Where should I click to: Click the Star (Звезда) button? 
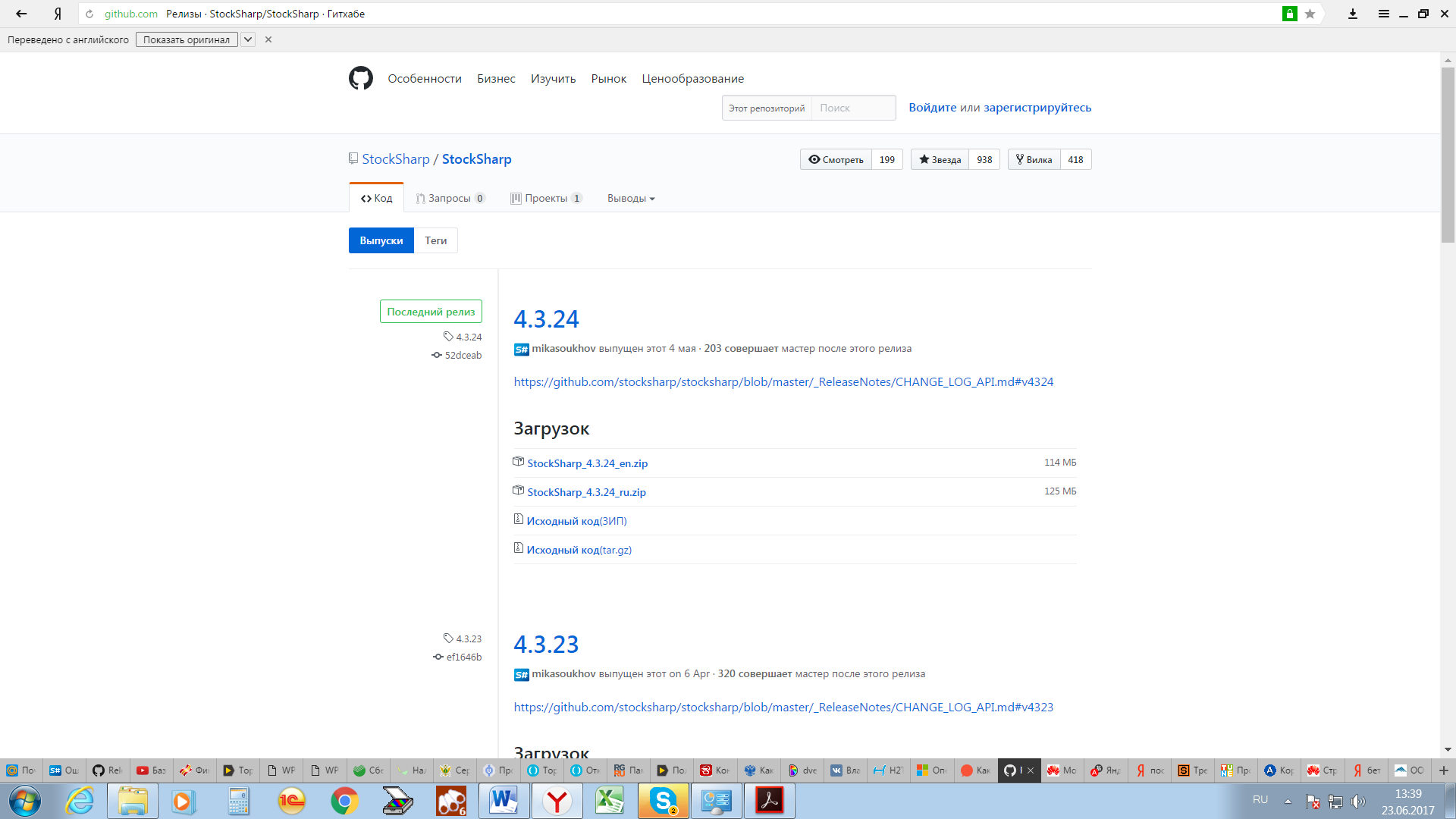click(940, 159)
